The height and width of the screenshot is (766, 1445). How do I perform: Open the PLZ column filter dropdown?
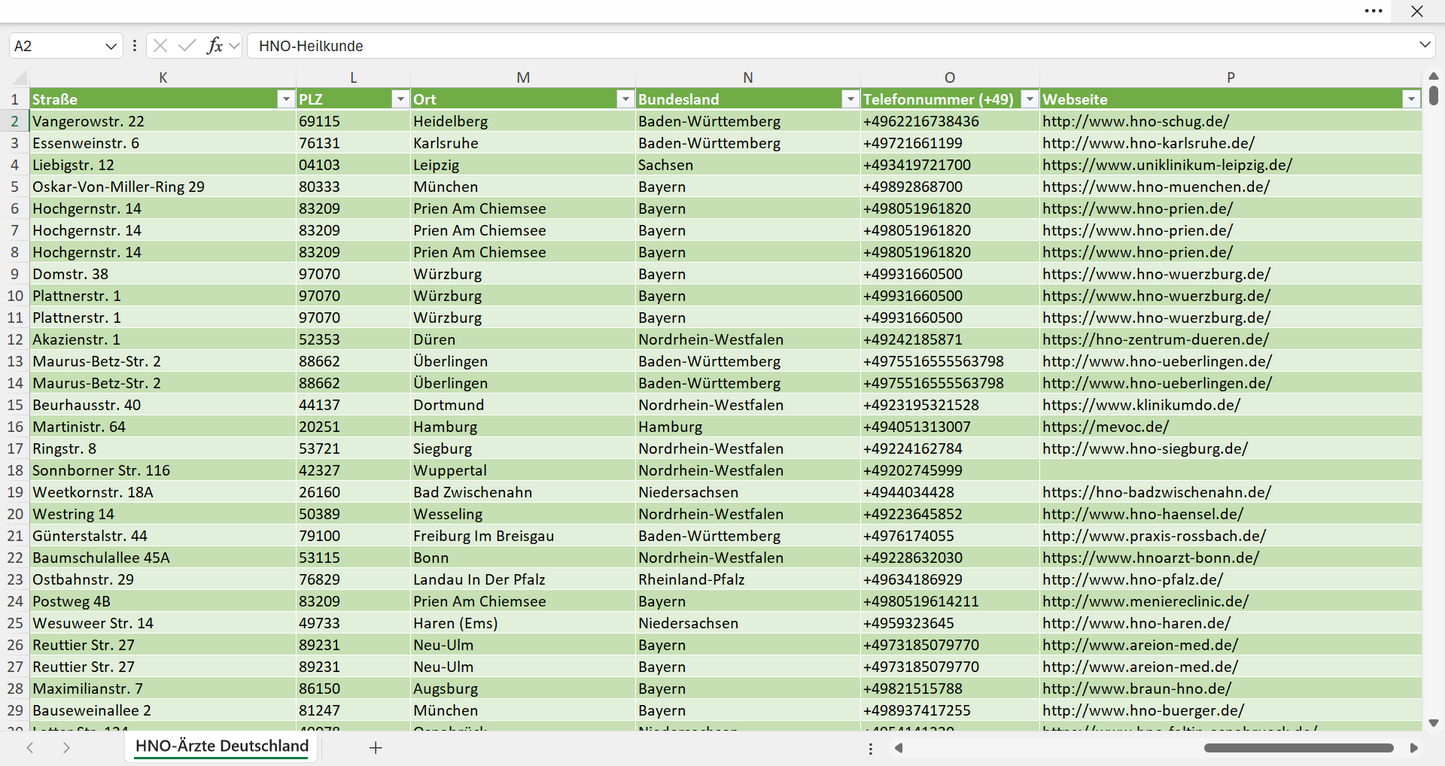click(x=400, y=99)
